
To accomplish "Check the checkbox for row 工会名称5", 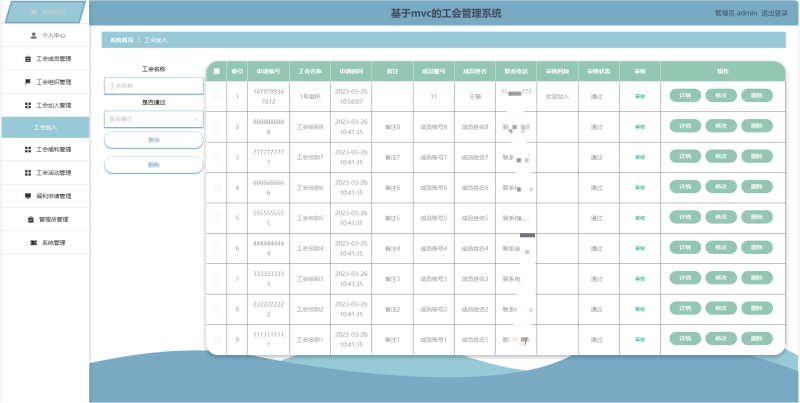I will point(217,218).
